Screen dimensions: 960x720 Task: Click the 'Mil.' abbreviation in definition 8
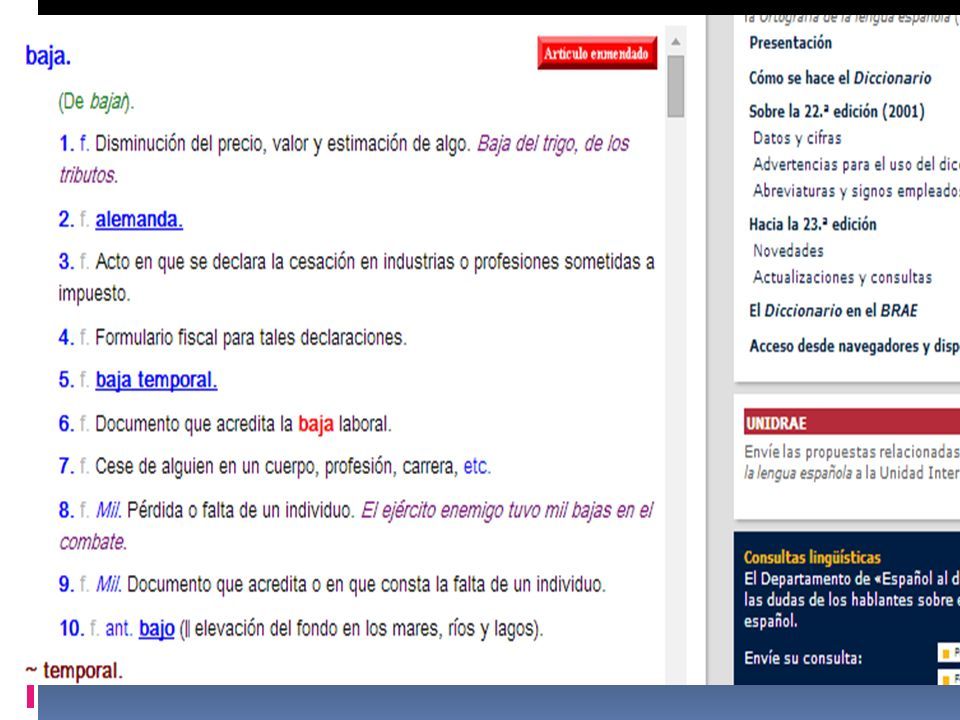108,509
